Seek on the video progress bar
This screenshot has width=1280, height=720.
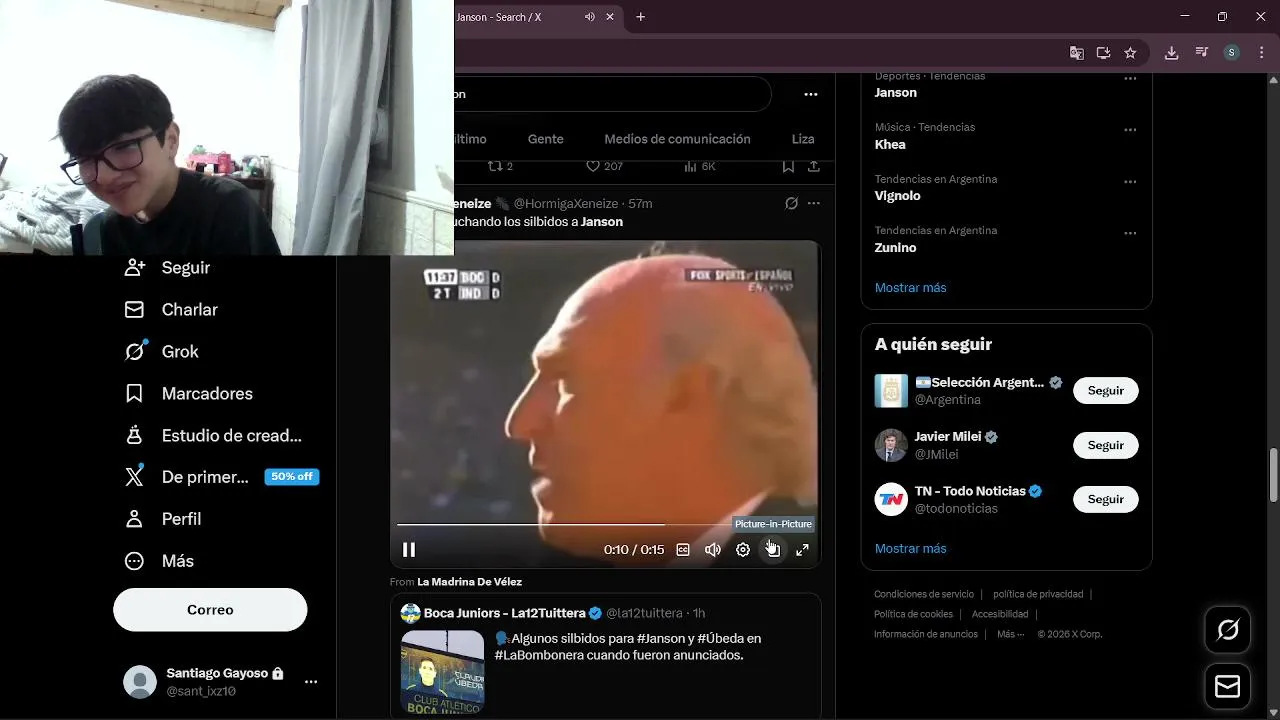tap(605, 524)
